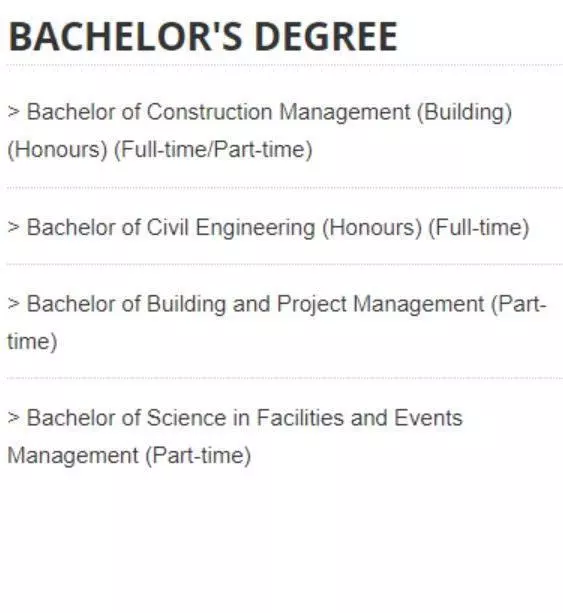
Task: Click the arrow marker before Civil Engineering entry
Action: tap(13, 227)
